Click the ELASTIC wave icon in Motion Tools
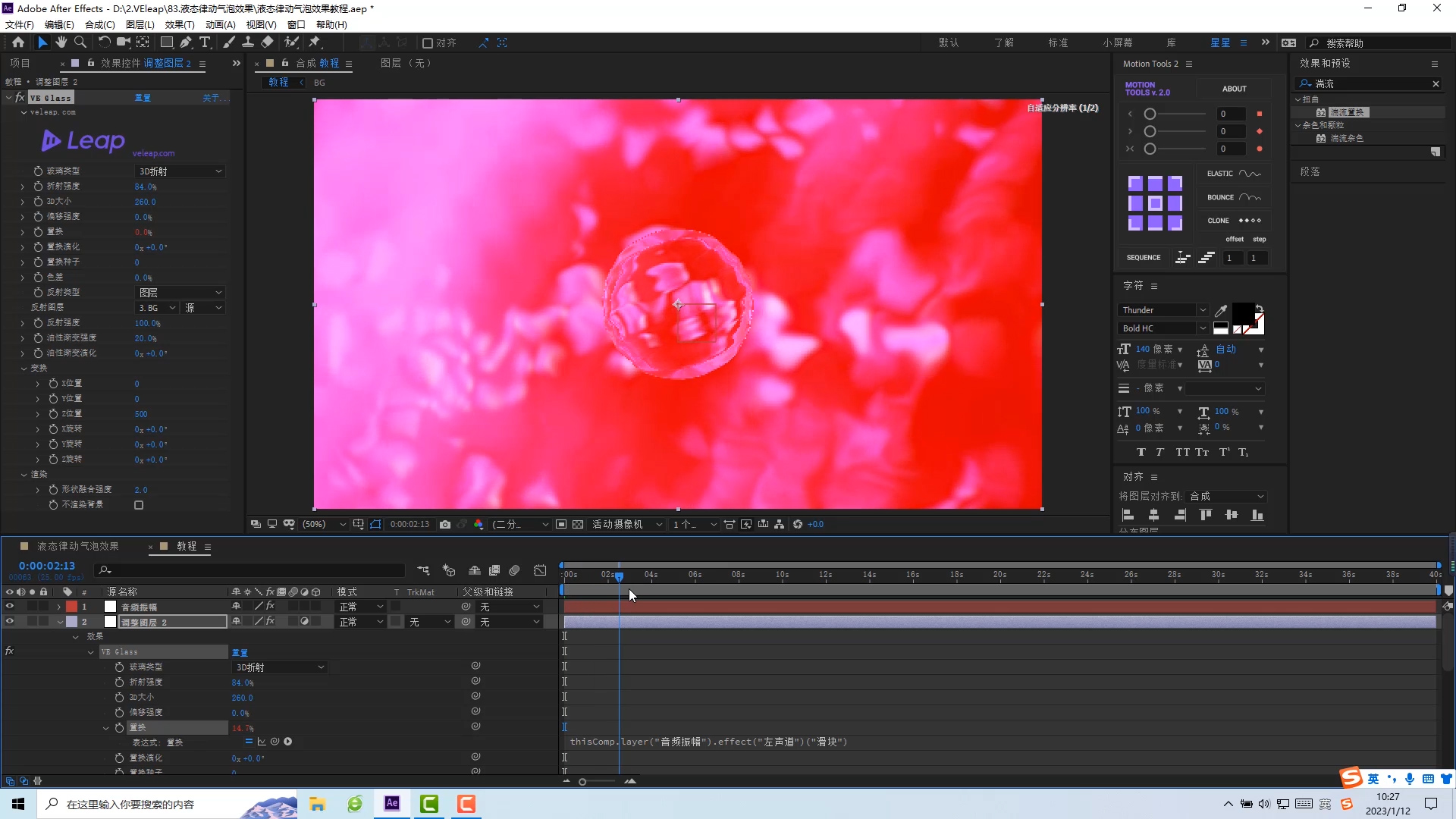This screenshot has width=1456, height=819. (1250, 174)
